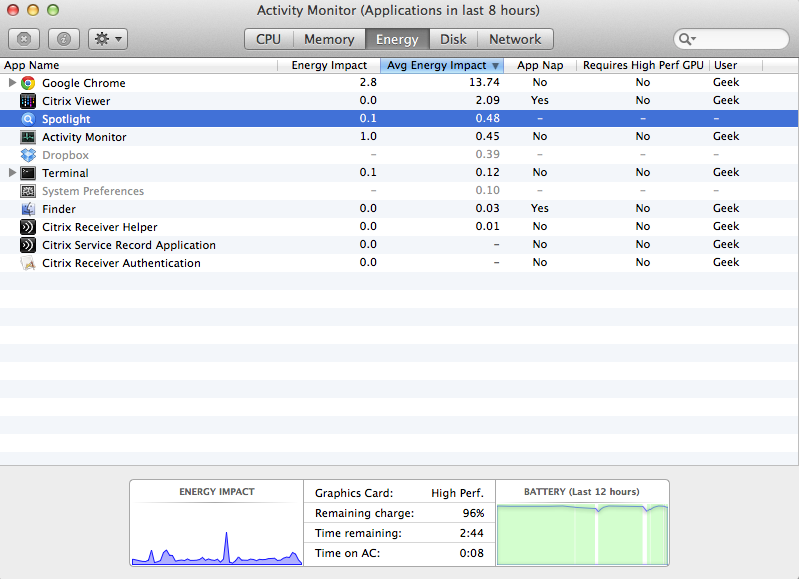Click the Remaining charge 96% value
The height and width of the screenshot is (579, 799).
pos(473,513)
